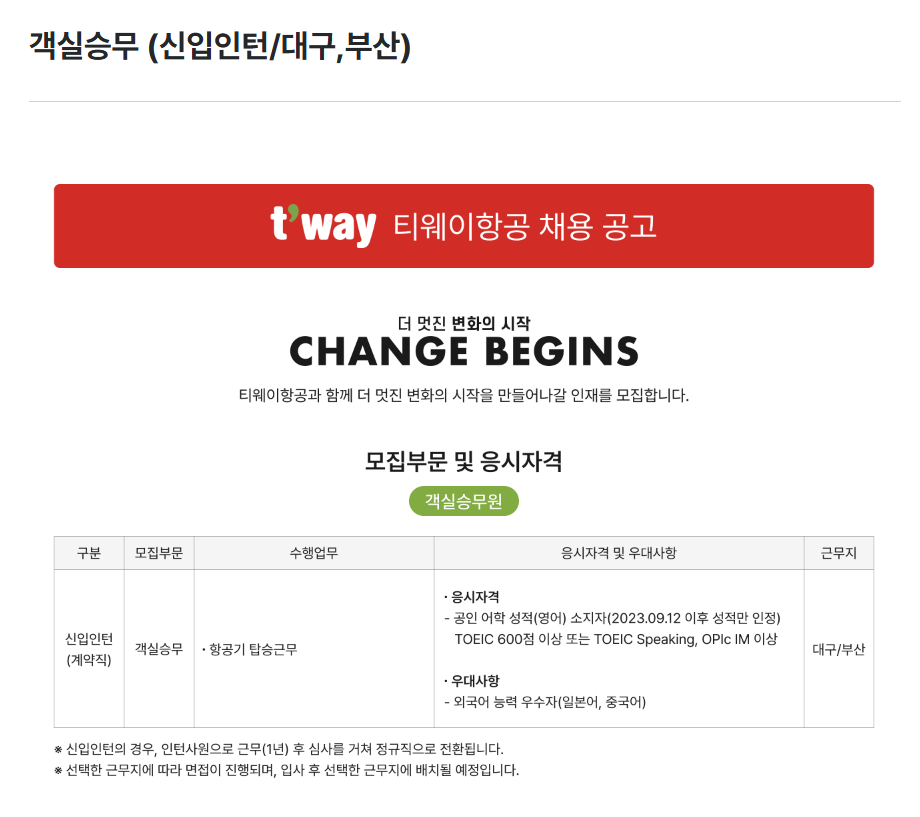The height and width of the screenshot is (817, 920).
Task: Click the 응시자격 및 우대사항 column header
Action: click(x=619, y=553)
